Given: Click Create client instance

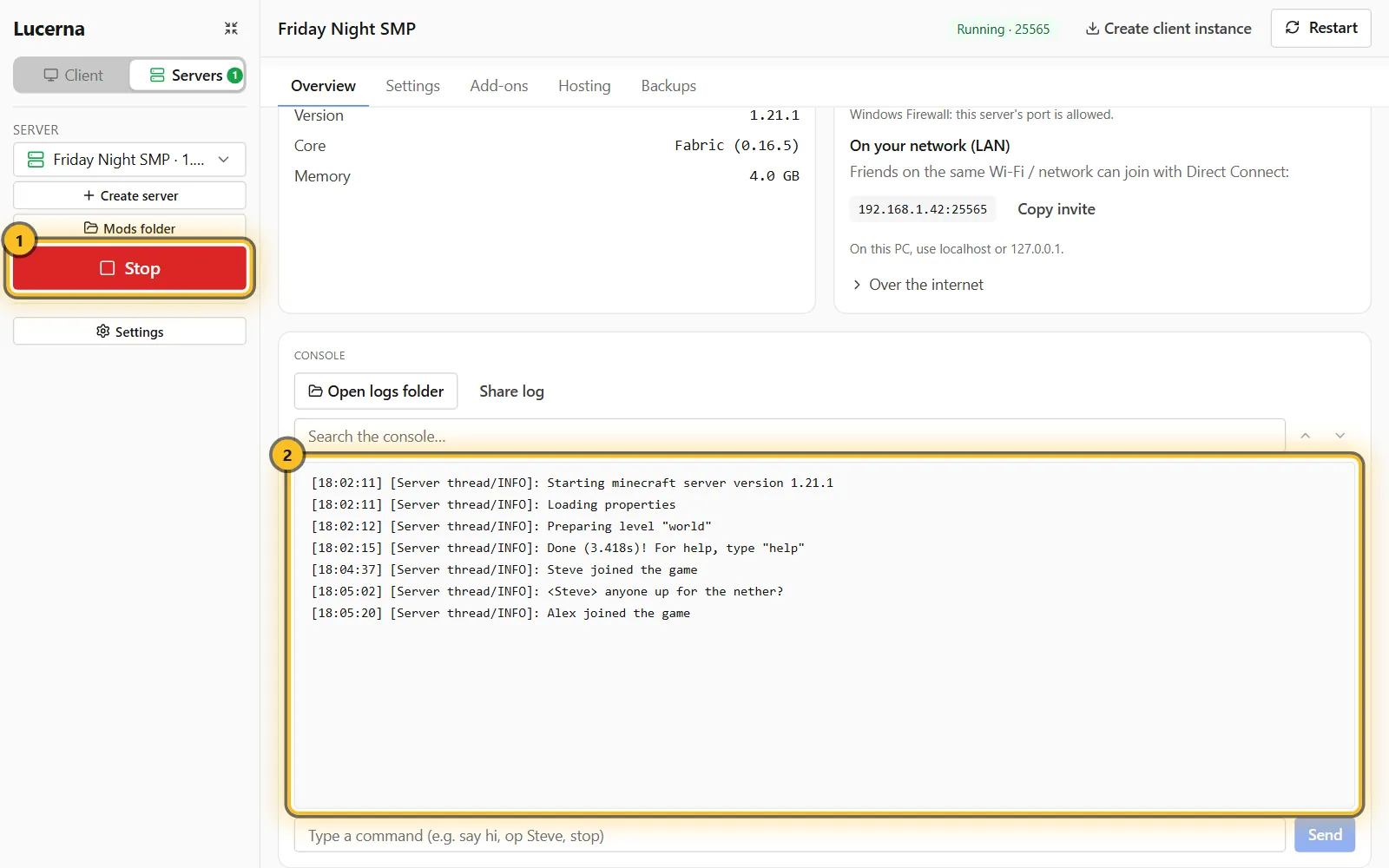Looking at the screenshot, I should pyautogui.click(x=1168, y=29).
